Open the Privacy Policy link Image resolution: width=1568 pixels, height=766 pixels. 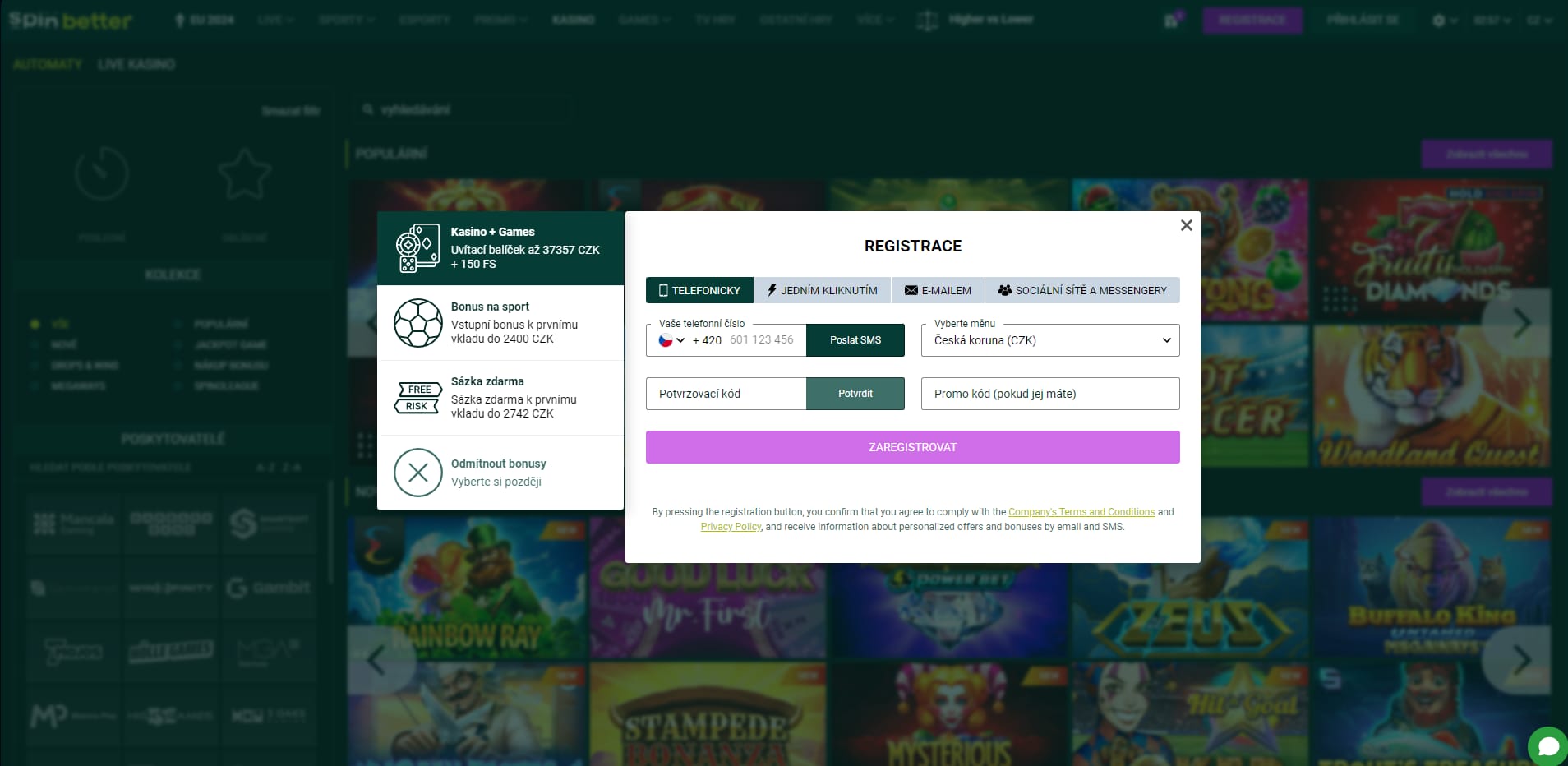point(731,527)
